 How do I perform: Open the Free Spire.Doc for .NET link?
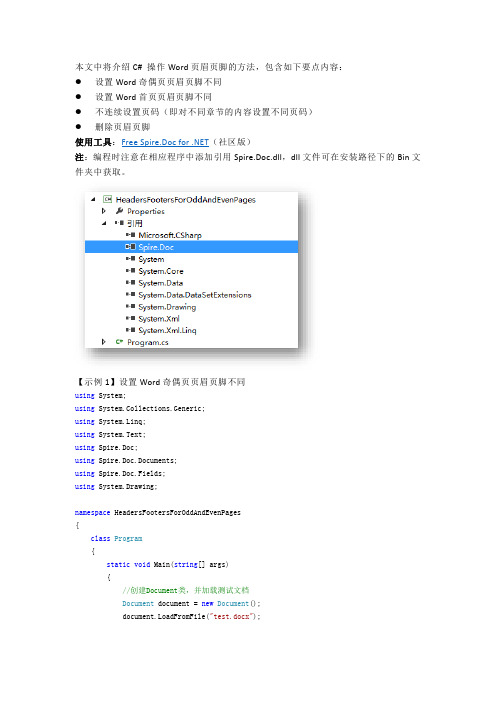tap(165, 142)
